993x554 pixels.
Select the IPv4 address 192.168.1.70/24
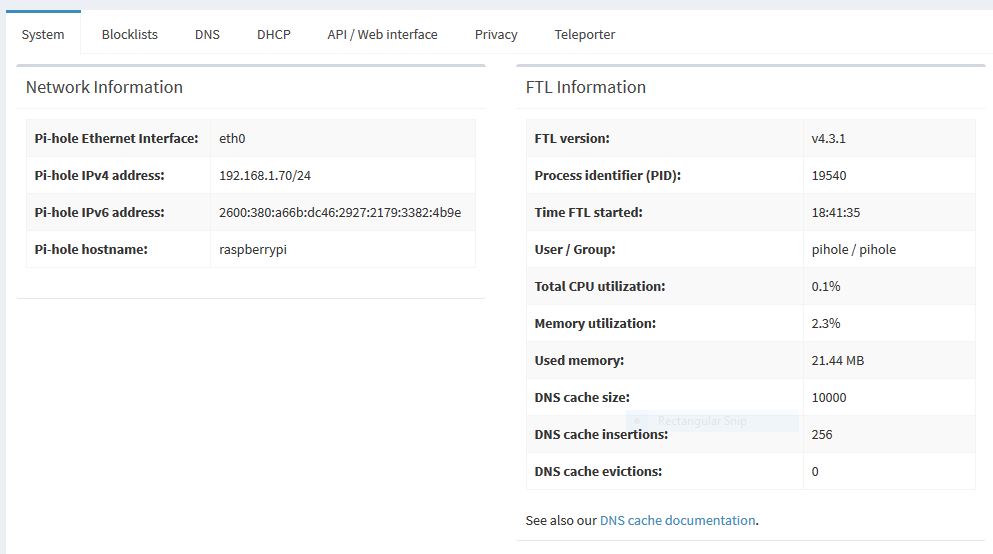coord(265,175)
